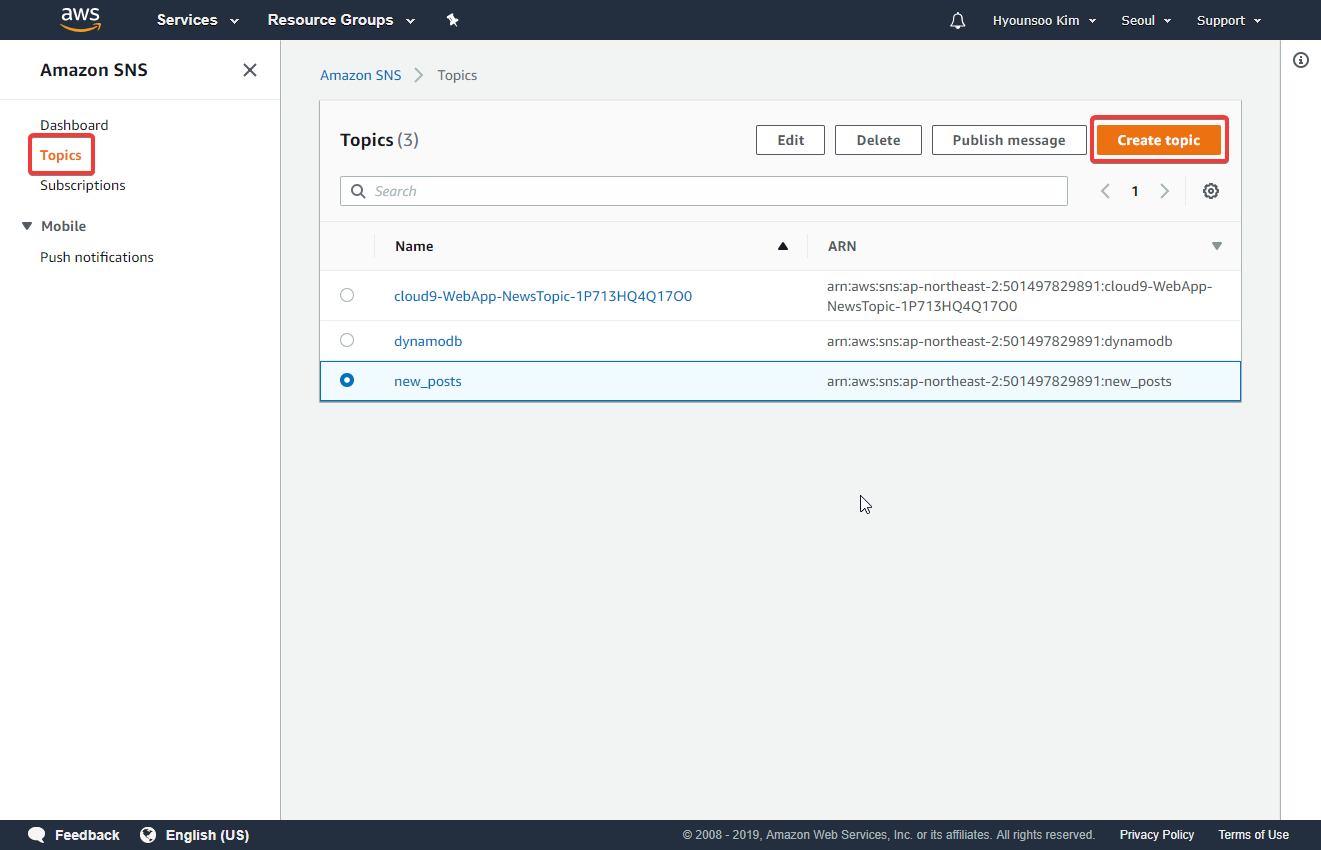This screenshot has width=1321, height=850.
Task: Click ARN text for cloud9-WebApp-NewsTopic
Action: coord(1020,296)
